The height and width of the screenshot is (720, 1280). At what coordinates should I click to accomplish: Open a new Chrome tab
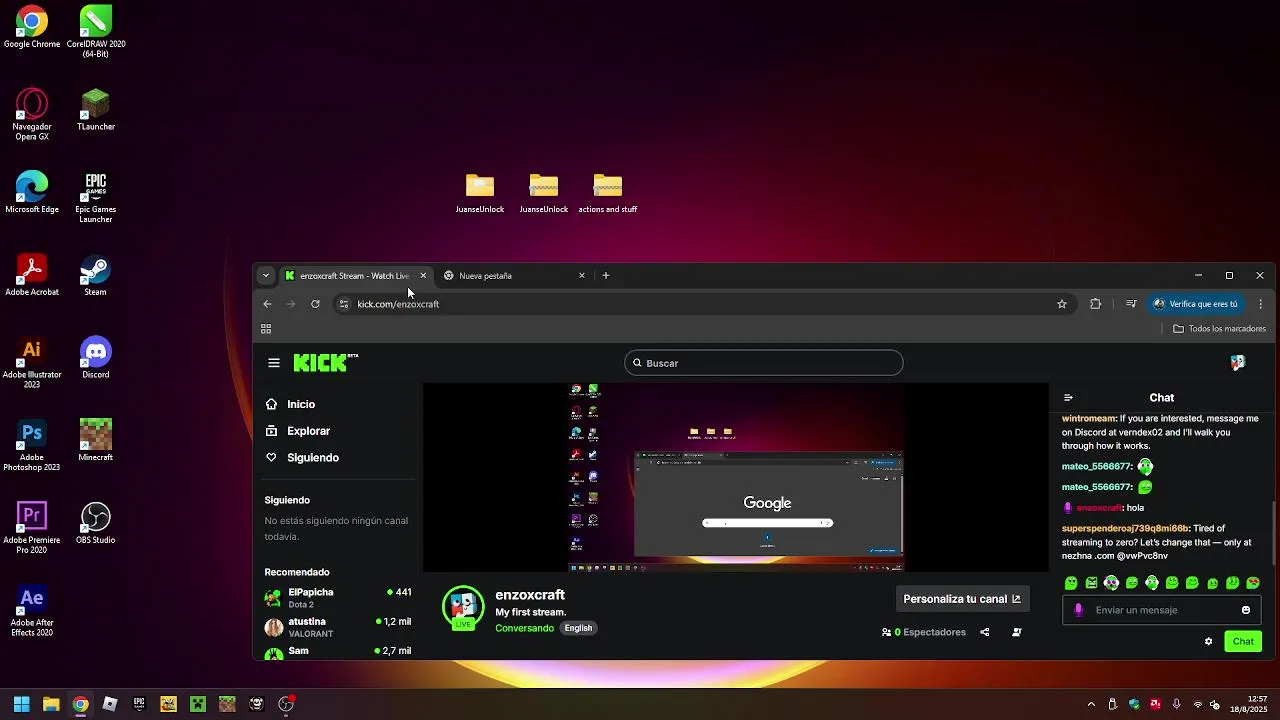[x=606, y=275]
